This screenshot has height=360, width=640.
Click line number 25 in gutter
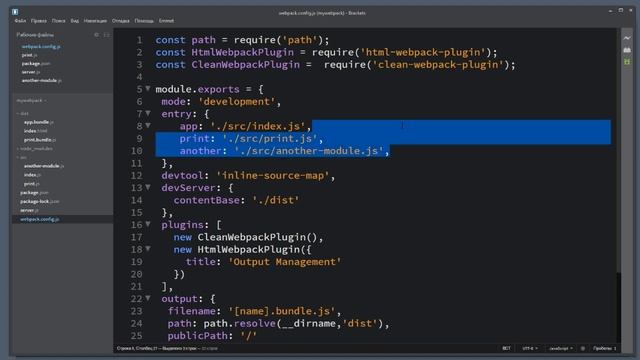pyautogui.click(x=136, y=336)
